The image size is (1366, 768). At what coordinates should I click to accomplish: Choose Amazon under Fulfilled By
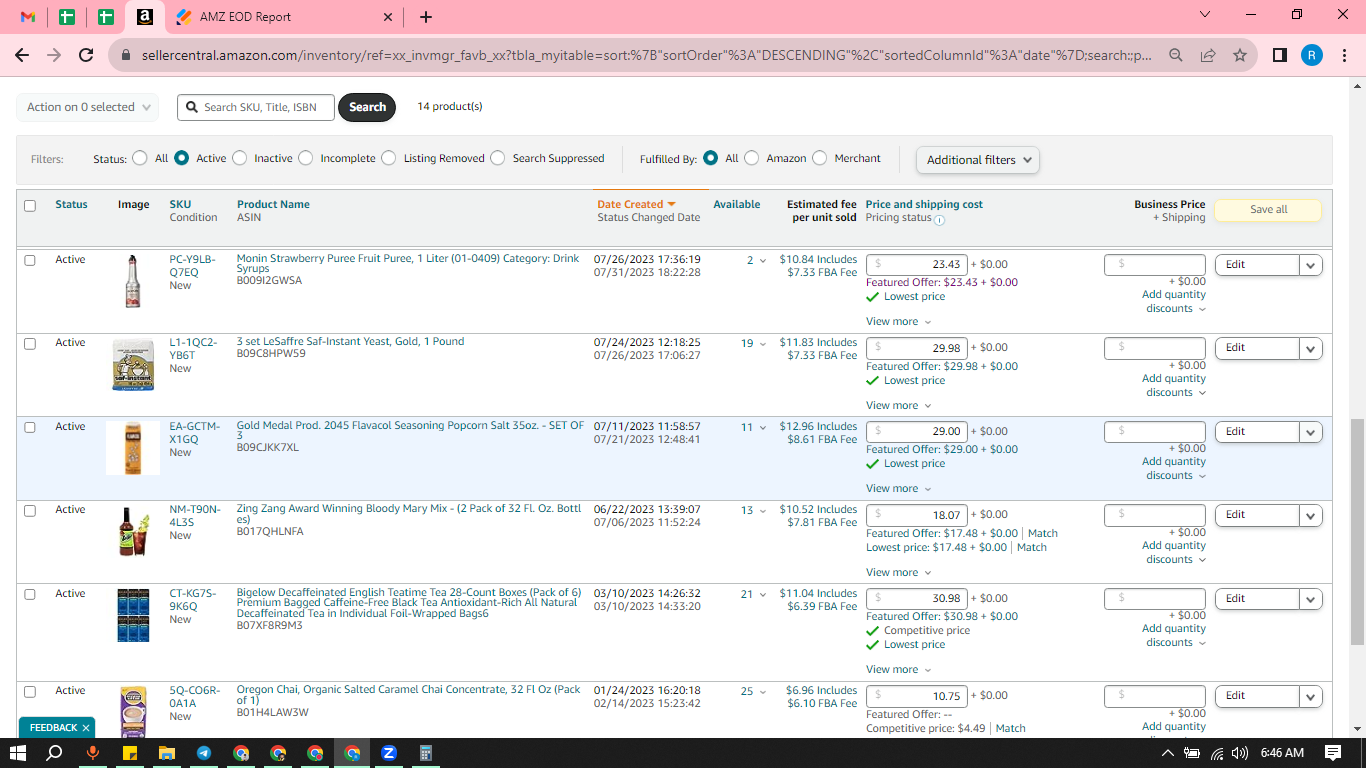tap(751, 158)
